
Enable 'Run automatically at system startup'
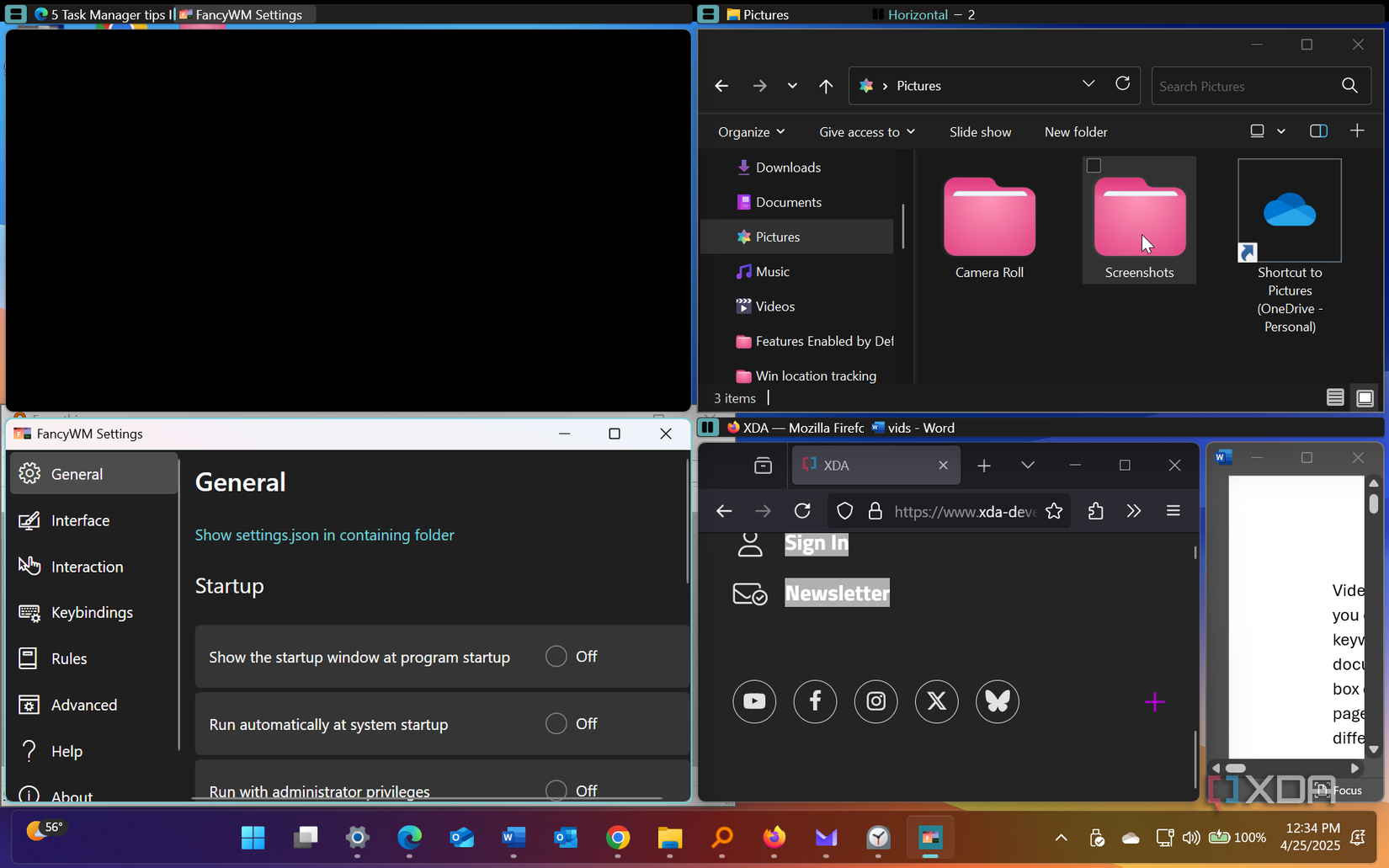coord(556,723)
